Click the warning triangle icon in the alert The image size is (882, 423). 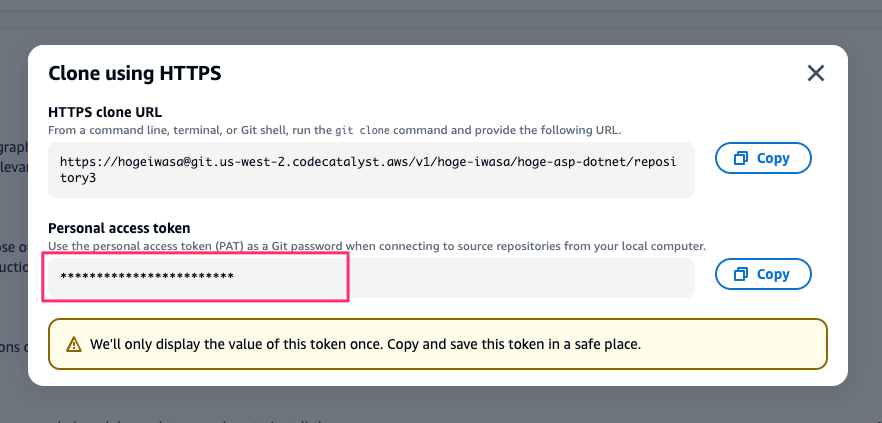(x=74, y=345)
